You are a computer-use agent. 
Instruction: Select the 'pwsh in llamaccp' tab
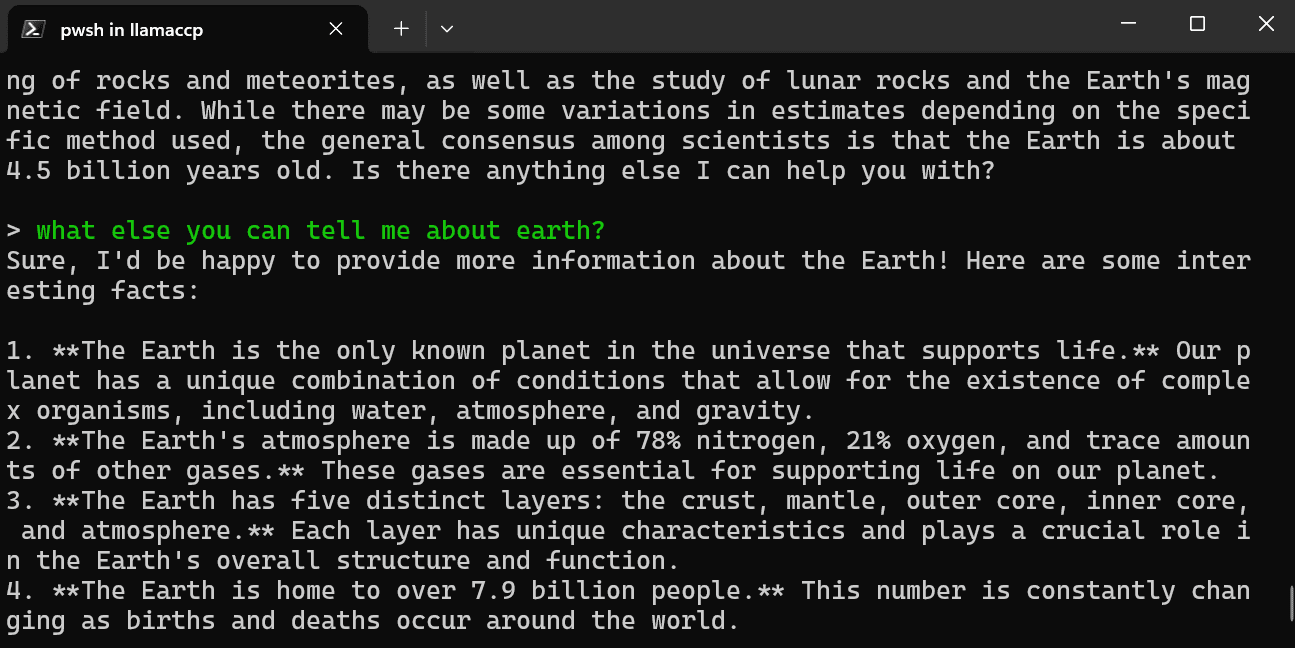(x=187, y=29)
